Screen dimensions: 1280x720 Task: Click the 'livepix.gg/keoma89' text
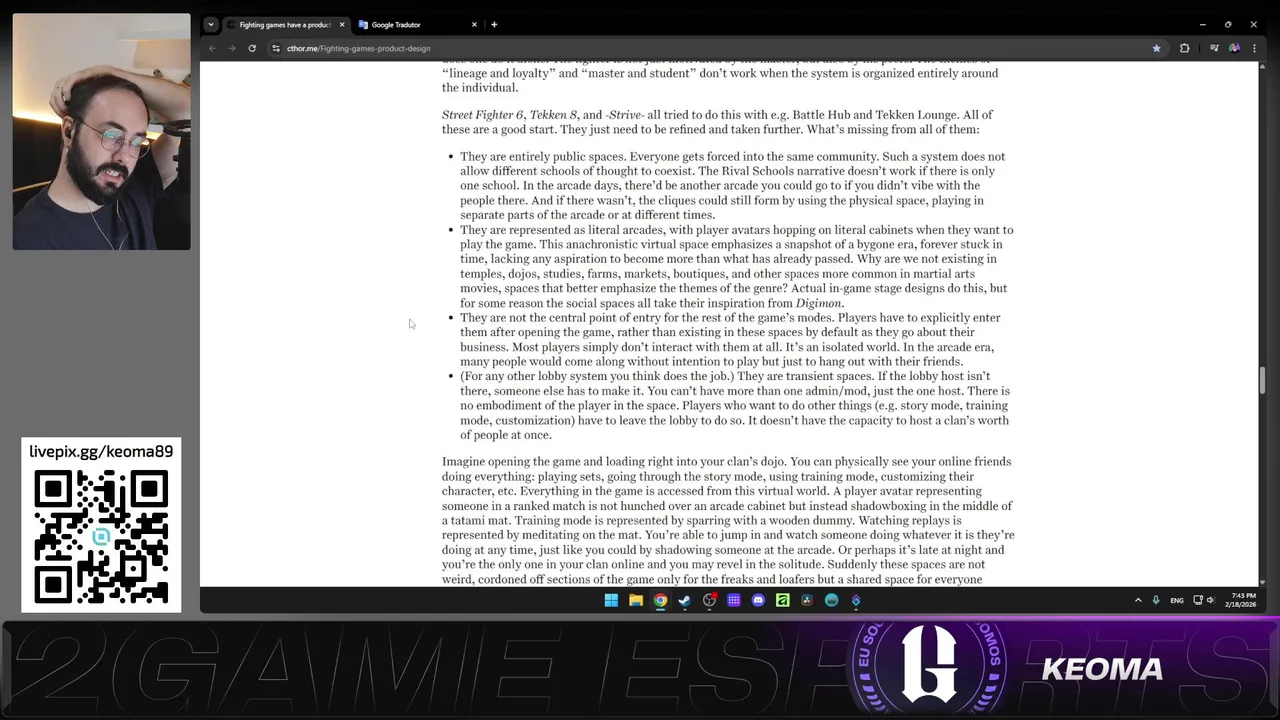[101, 452]
